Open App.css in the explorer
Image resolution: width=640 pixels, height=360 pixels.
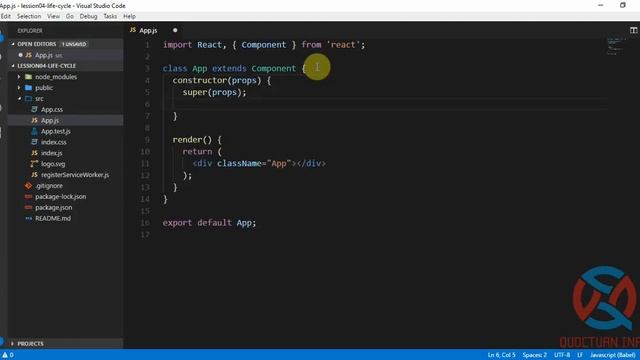pos(52,109)
